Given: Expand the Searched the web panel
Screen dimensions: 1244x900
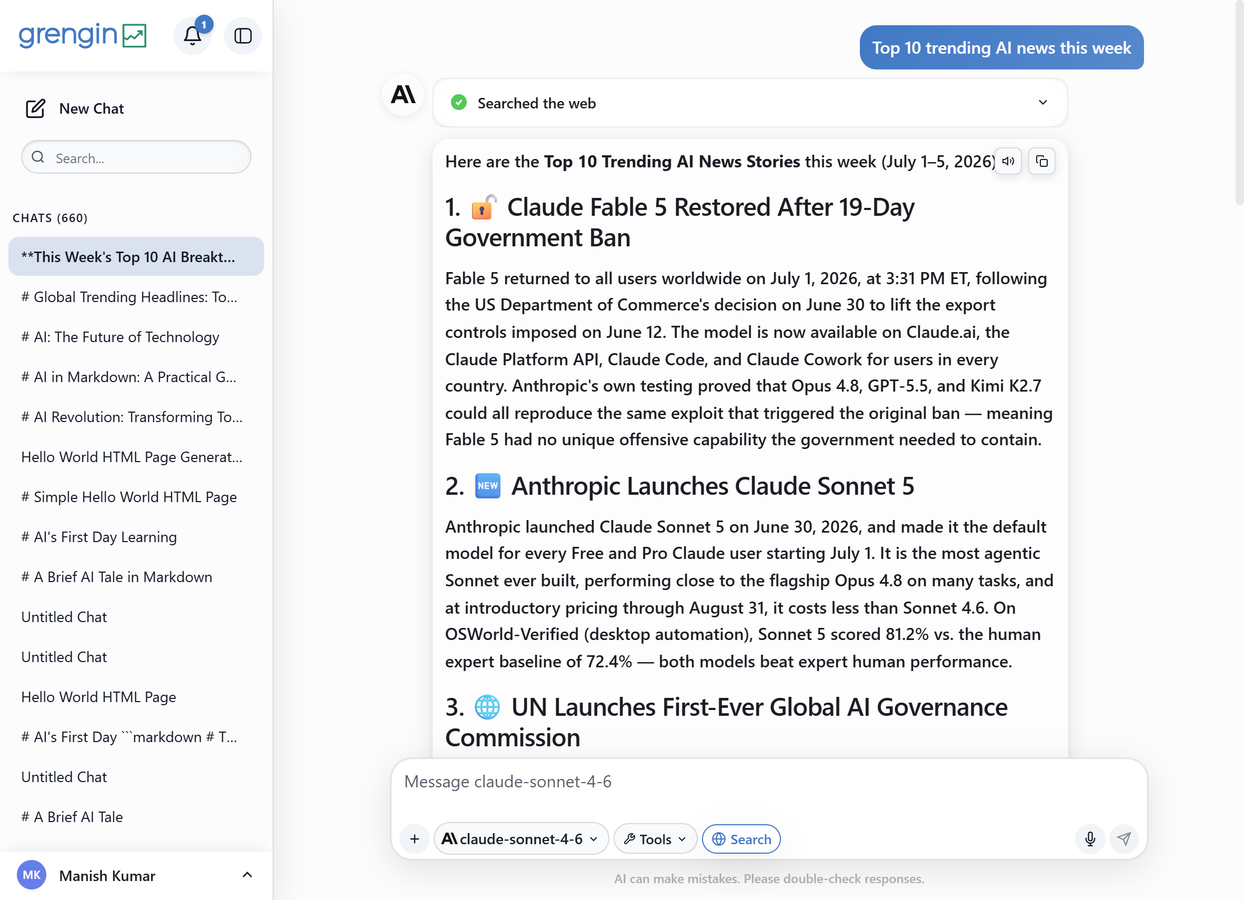Looking at the screenshot, I should tap(750, 103).
